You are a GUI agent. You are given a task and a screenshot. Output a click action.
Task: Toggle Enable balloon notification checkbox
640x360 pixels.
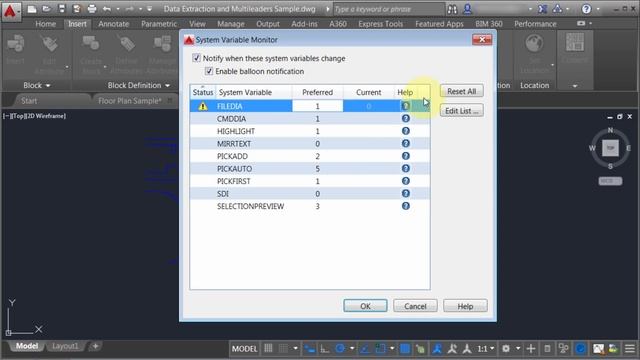pyautogui.click(x=209, y=71)
